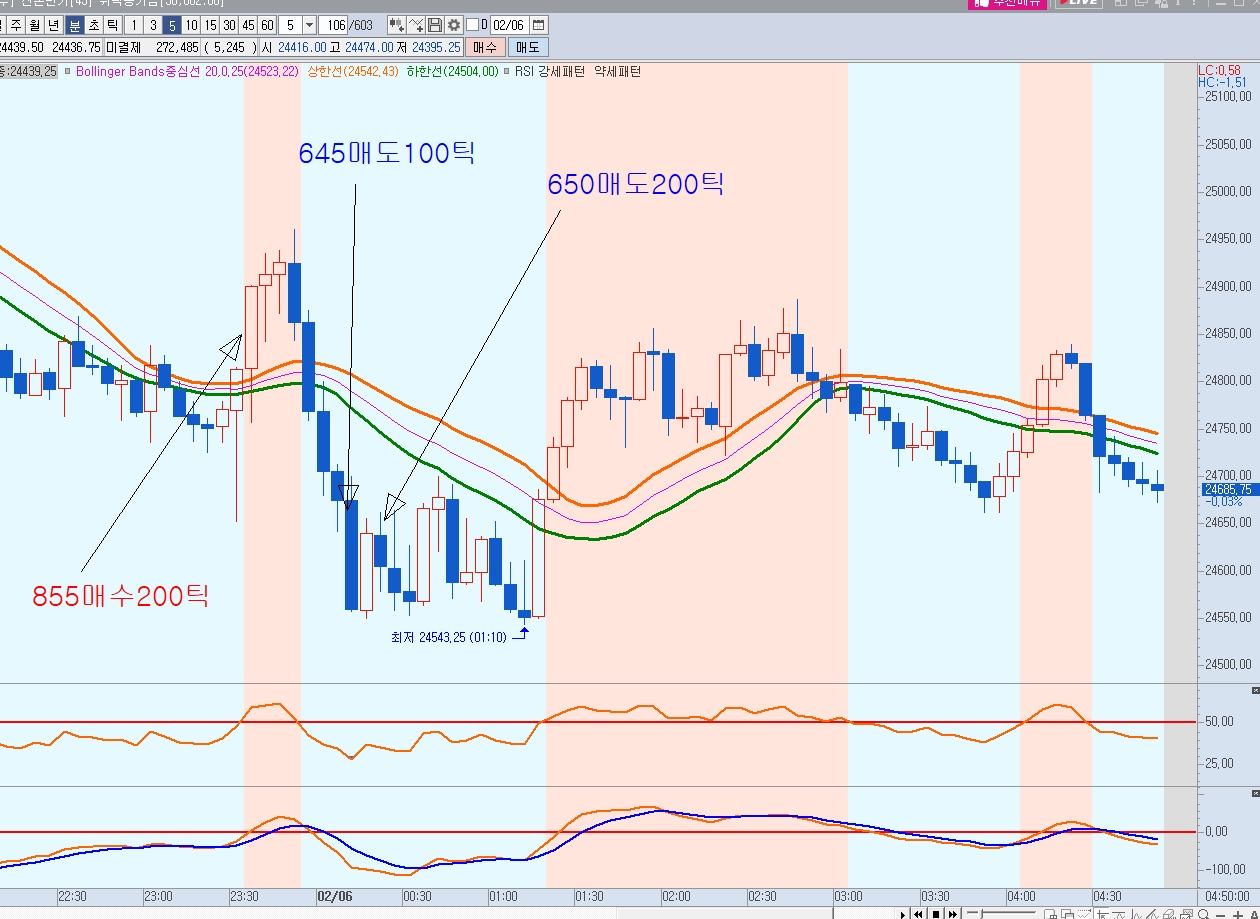Collapse the bottom oscillator sub-panel
Viewport: 1260px width, 919px height.
(1255, 793)
